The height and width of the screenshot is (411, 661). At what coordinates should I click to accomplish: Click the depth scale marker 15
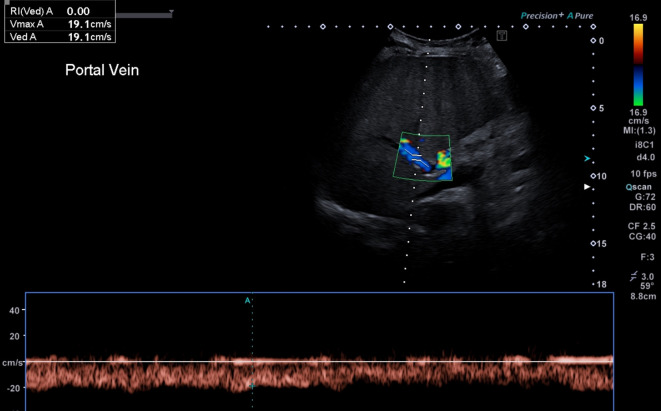(x=602, y=244)
